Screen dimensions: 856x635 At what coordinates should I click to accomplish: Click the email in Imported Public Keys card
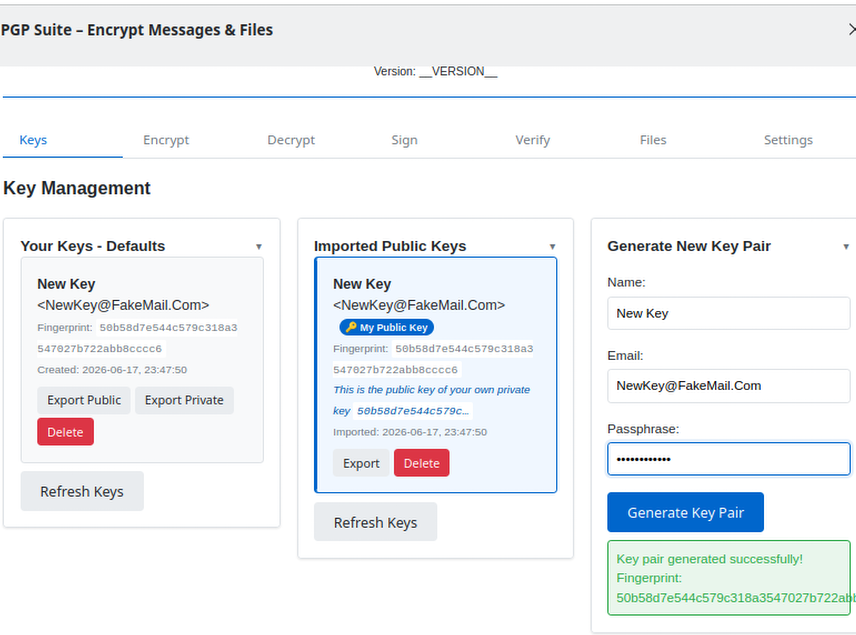pos(419,305)
